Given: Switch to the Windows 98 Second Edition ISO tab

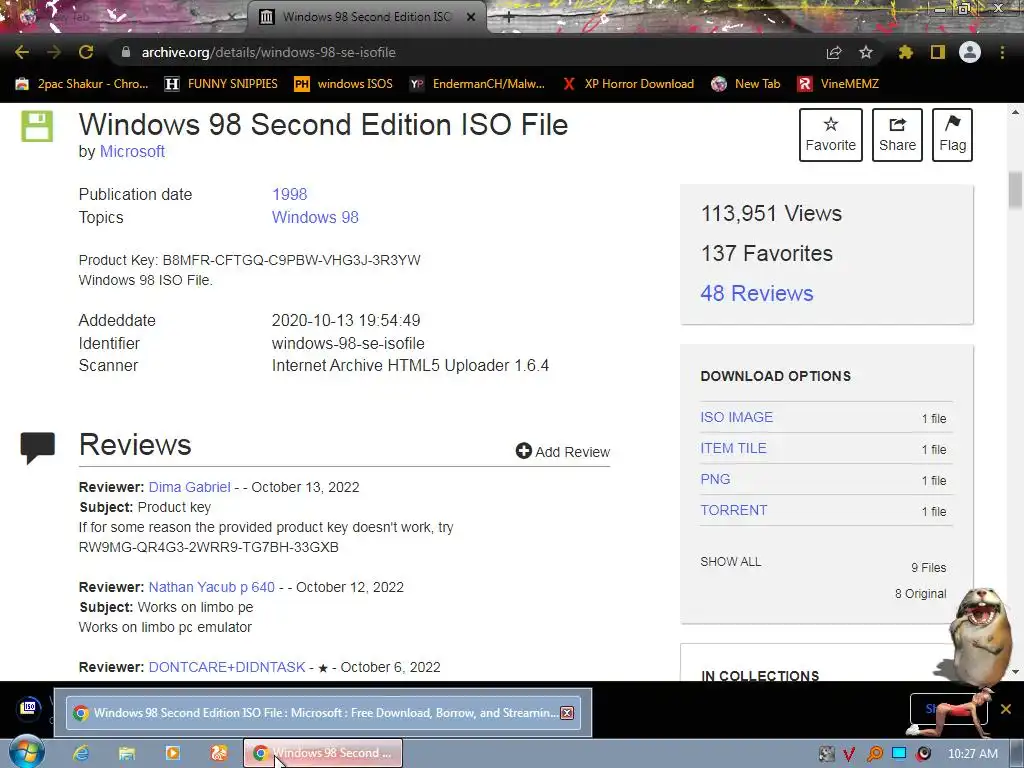Looking at the screenshot, I should point(366,17).
